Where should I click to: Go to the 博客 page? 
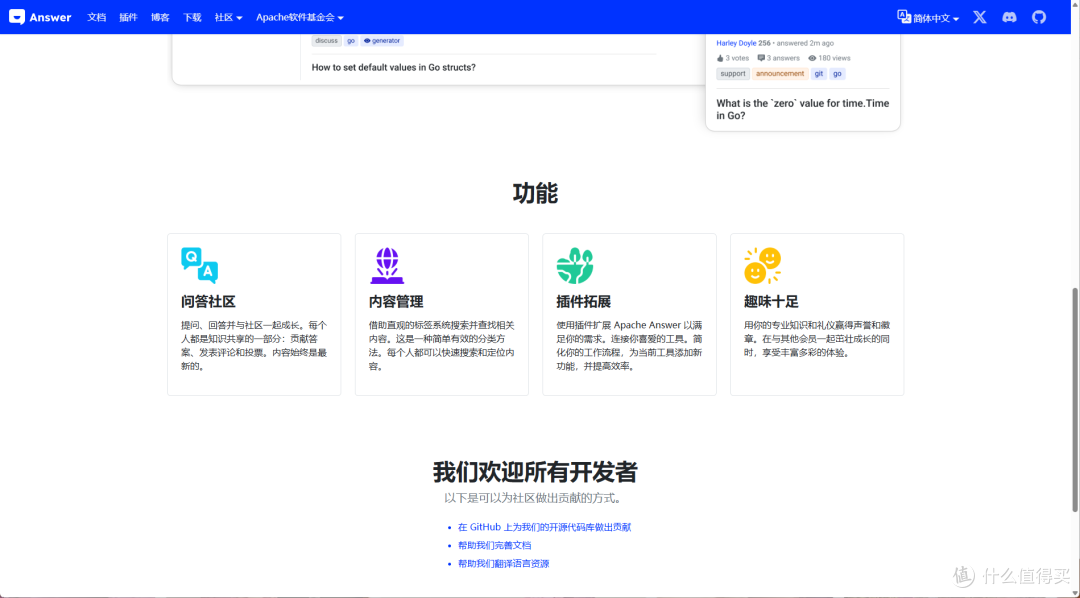coord(160,17)
